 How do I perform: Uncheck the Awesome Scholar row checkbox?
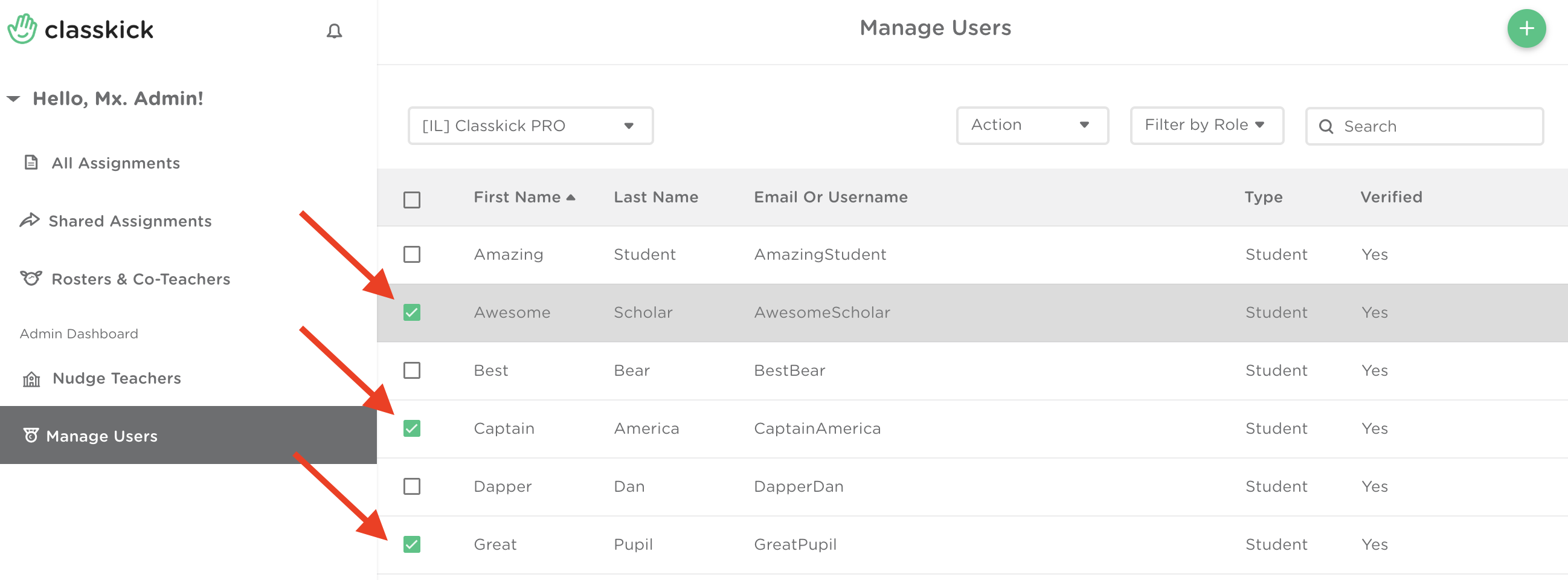pyautogui.click(x=411, y=313)
